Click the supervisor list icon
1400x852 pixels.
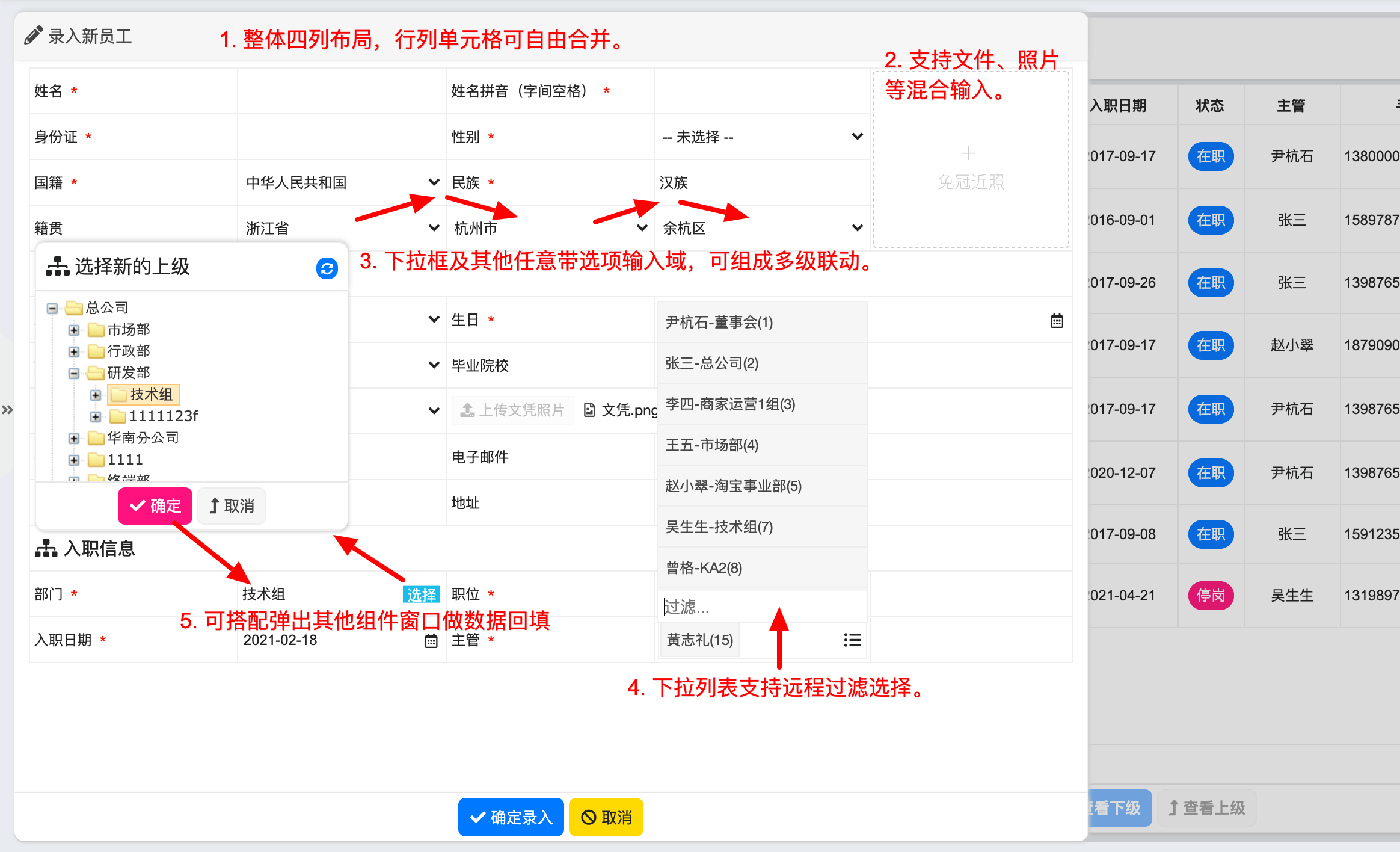coord(852,640)
